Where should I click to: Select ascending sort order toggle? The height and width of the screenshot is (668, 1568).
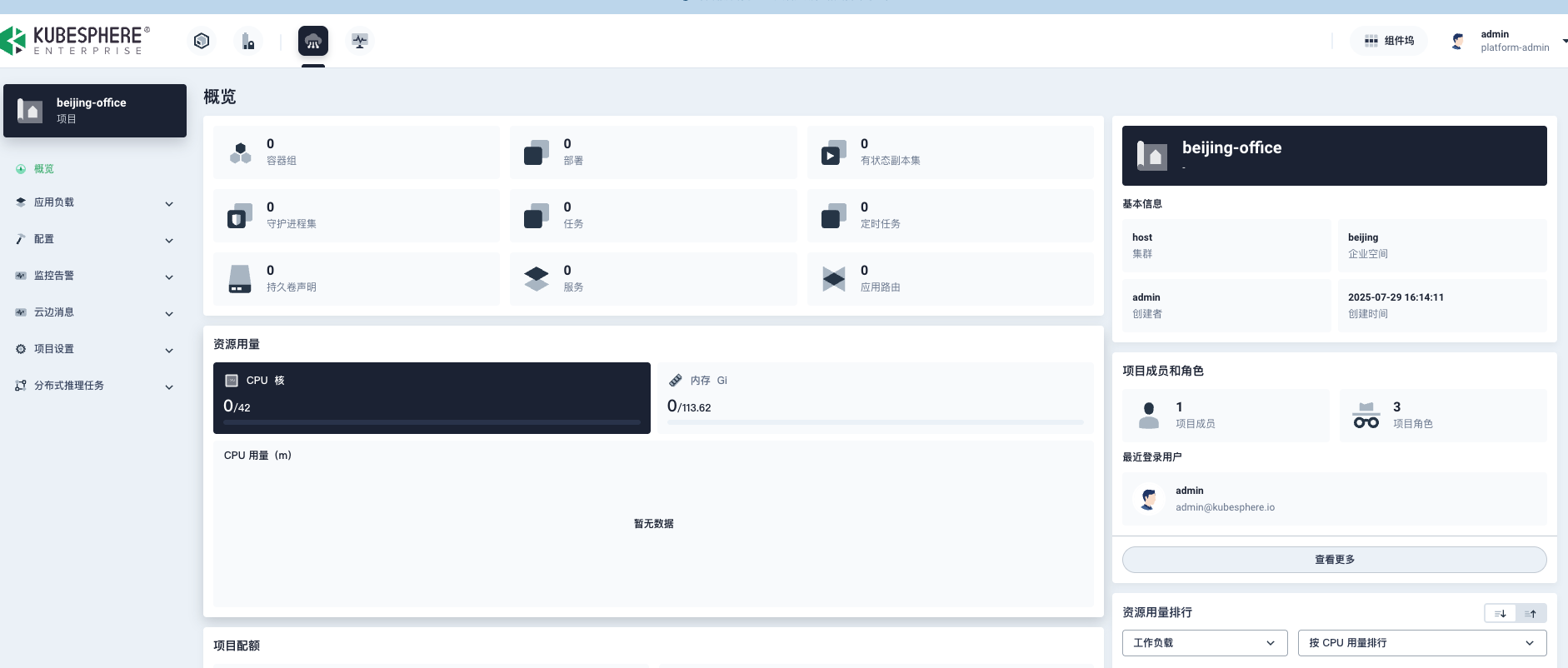[x=1531, y=613]
